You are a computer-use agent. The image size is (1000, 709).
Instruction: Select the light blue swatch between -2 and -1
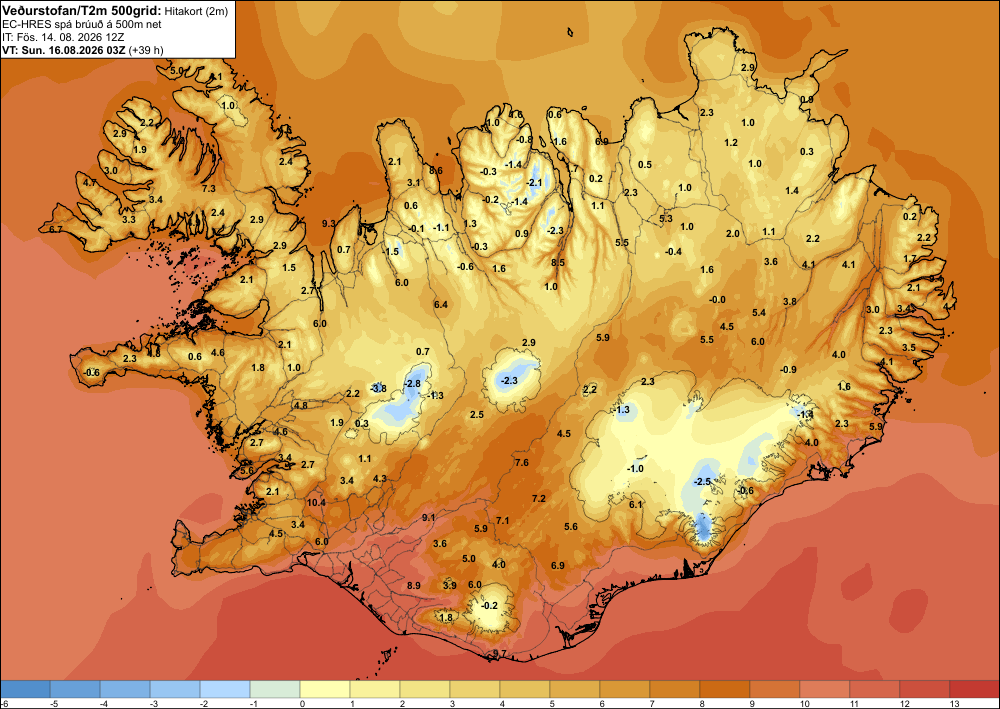click(224, 689)
